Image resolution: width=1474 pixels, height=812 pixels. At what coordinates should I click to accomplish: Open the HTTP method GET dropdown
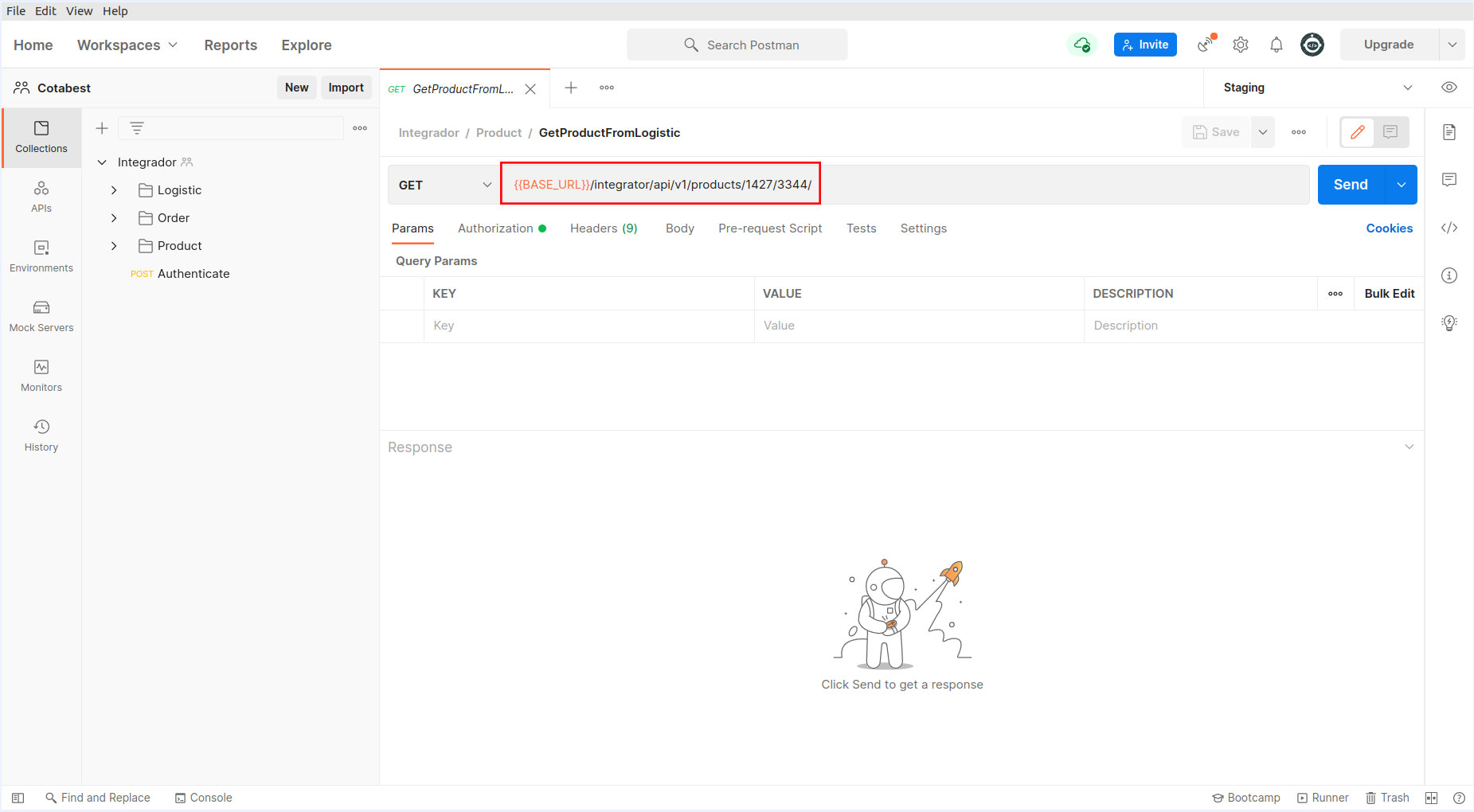pyautogui.click(x=444, y=185)
